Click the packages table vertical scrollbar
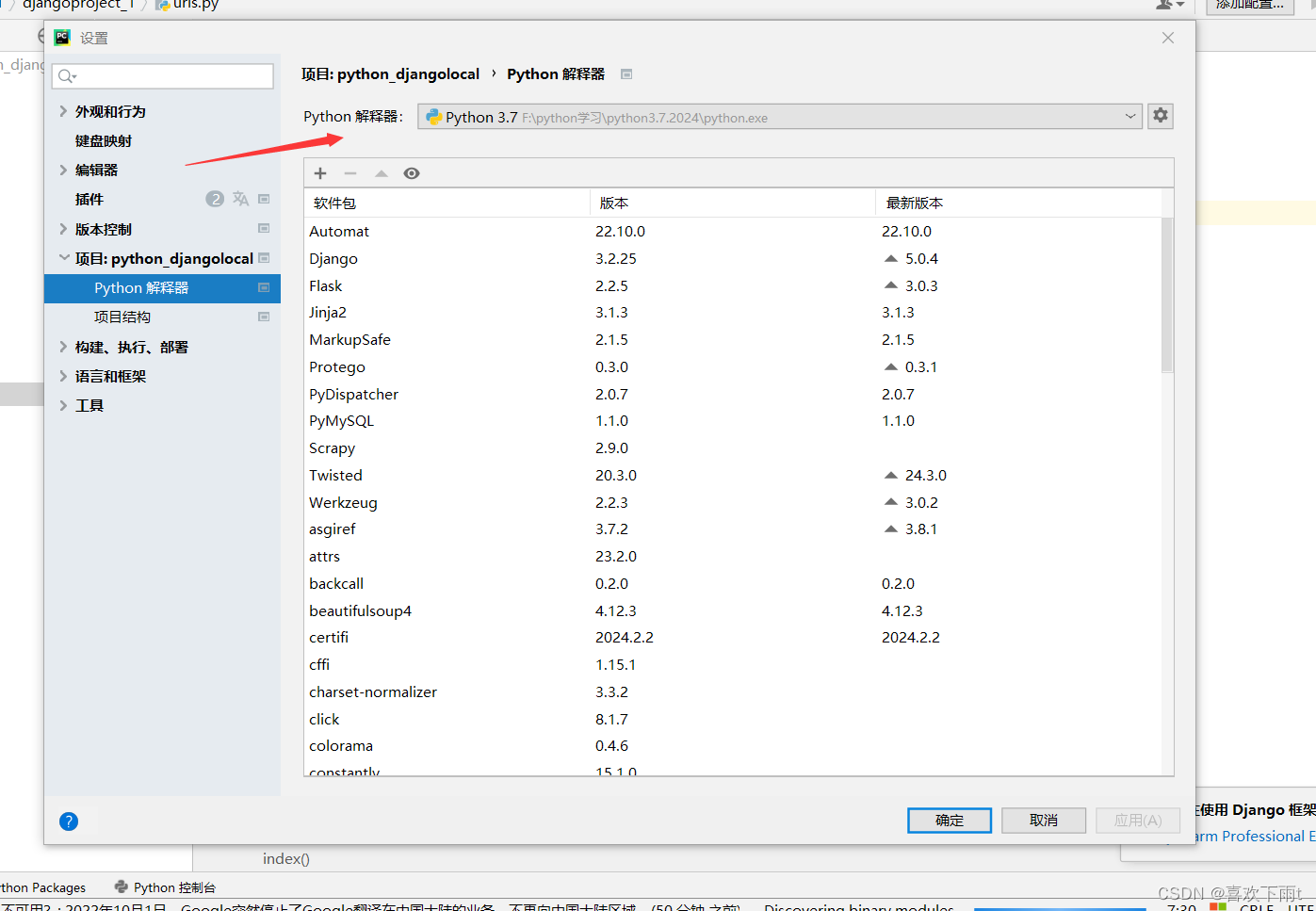The height and width of the screenshot is (911, 1316). [x=1167, y=296]
